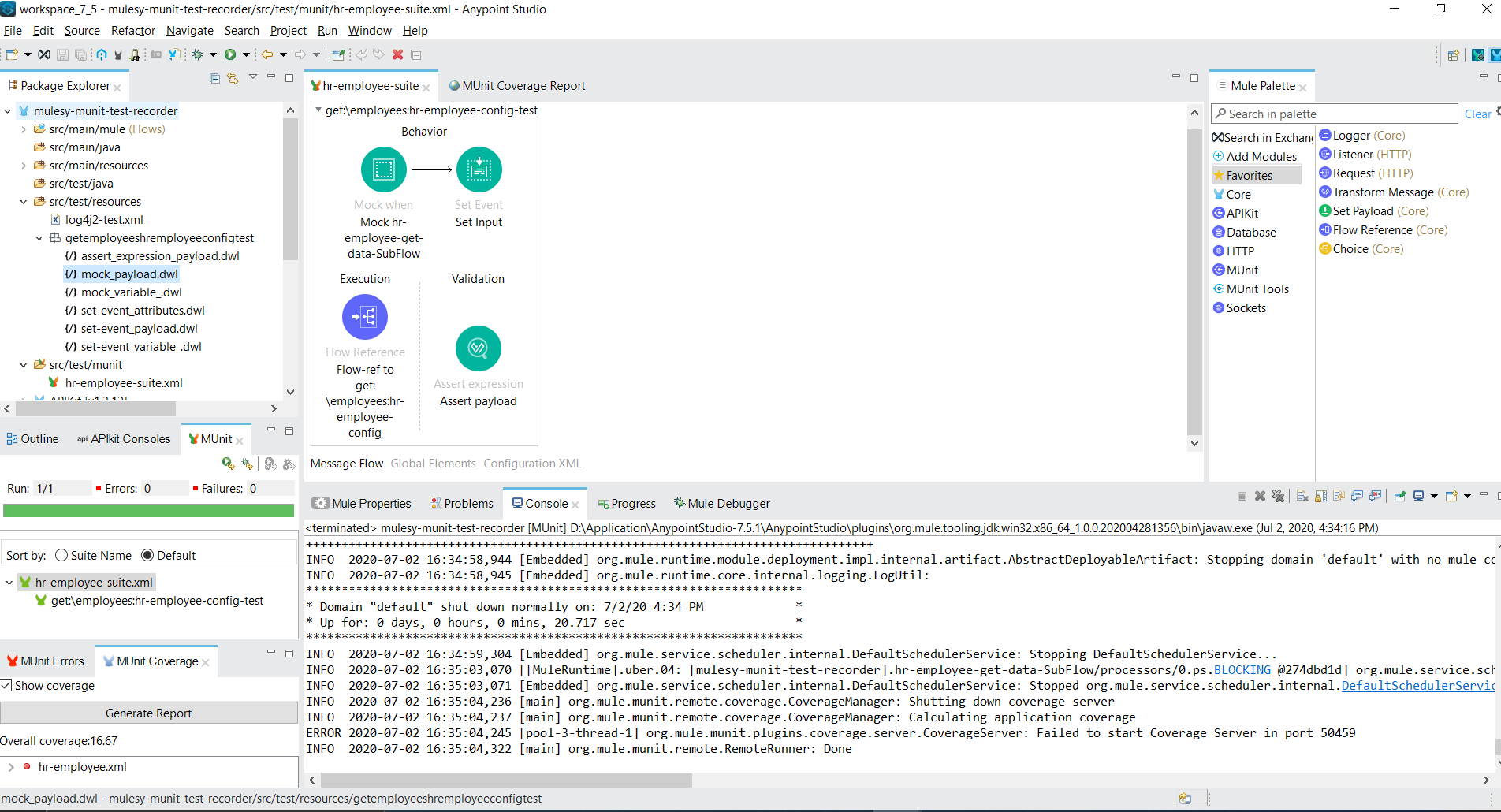Collapse the getemployeeshremployeeconfigtest folder
The width and height of the screenshot is (1501, 812).
click(x=39, y=238)
